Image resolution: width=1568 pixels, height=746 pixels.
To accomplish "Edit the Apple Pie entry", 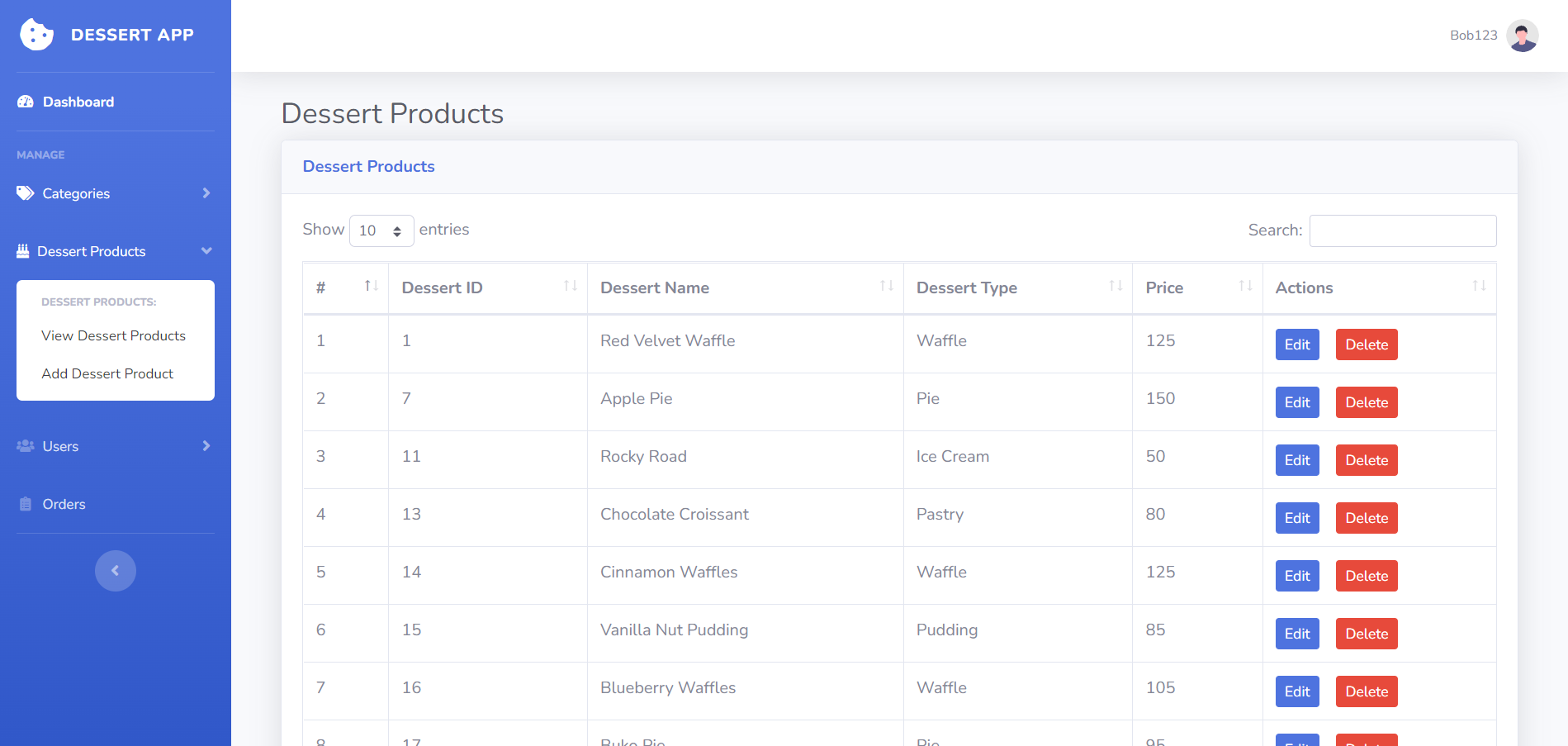I will [1296, 402].
